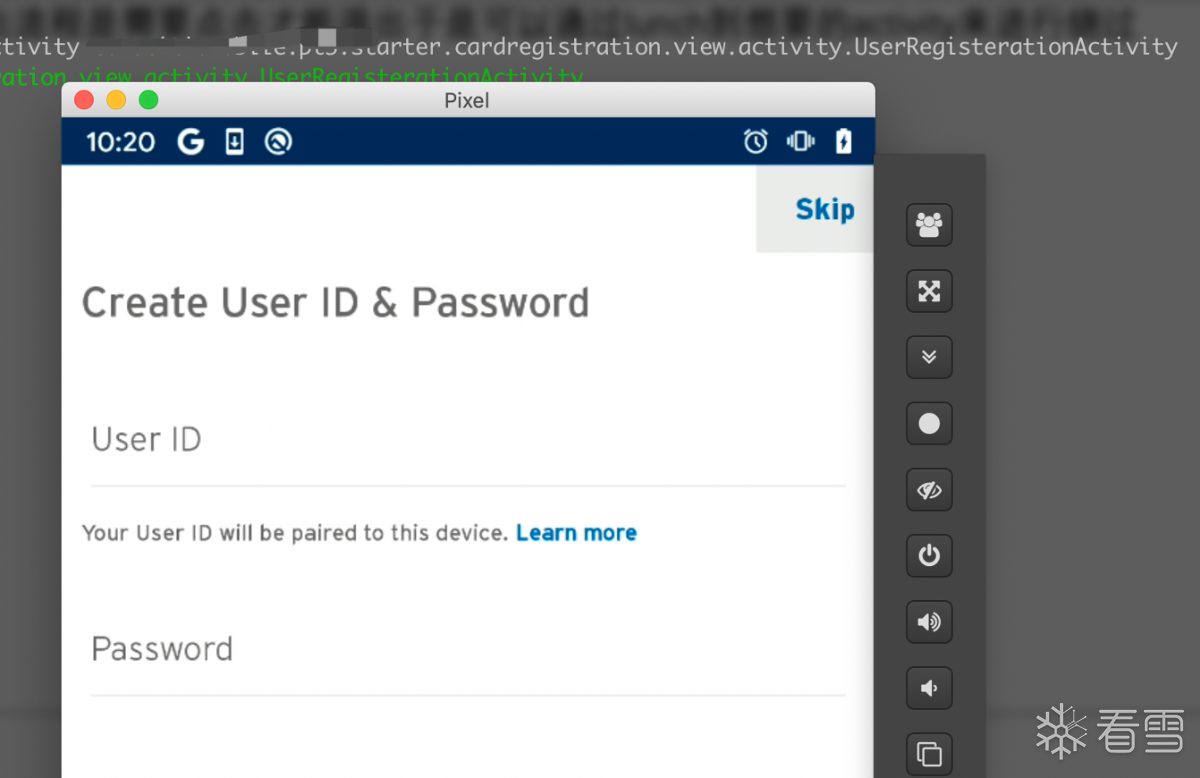Click the fullscreen expand arrows icon

pyautogui.click(x=929, y=291)
